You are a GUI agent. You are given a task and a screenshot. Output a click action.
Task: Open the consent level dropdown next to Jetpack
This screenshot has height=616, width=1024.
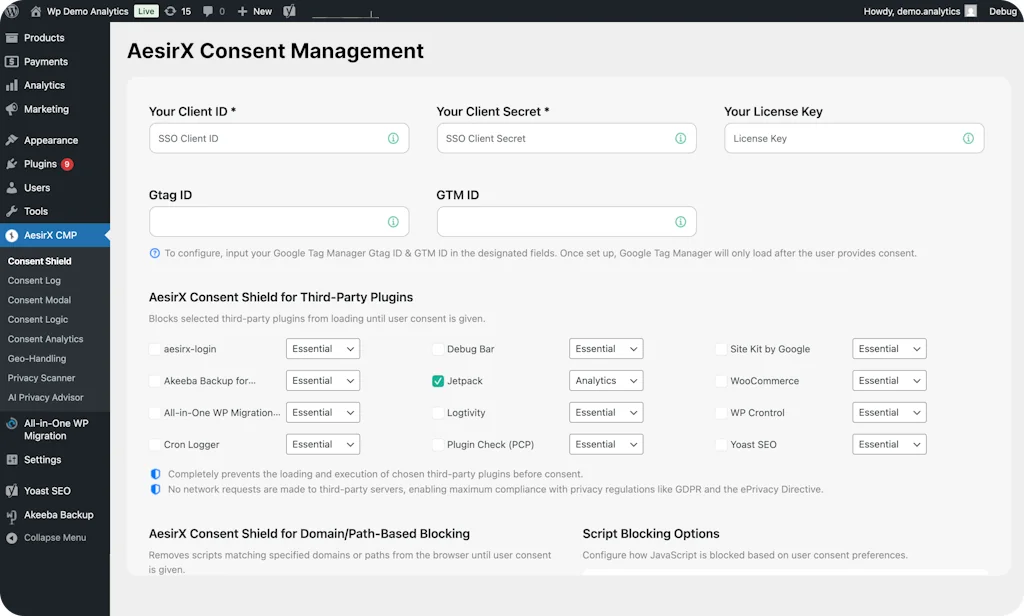point(606,380)
